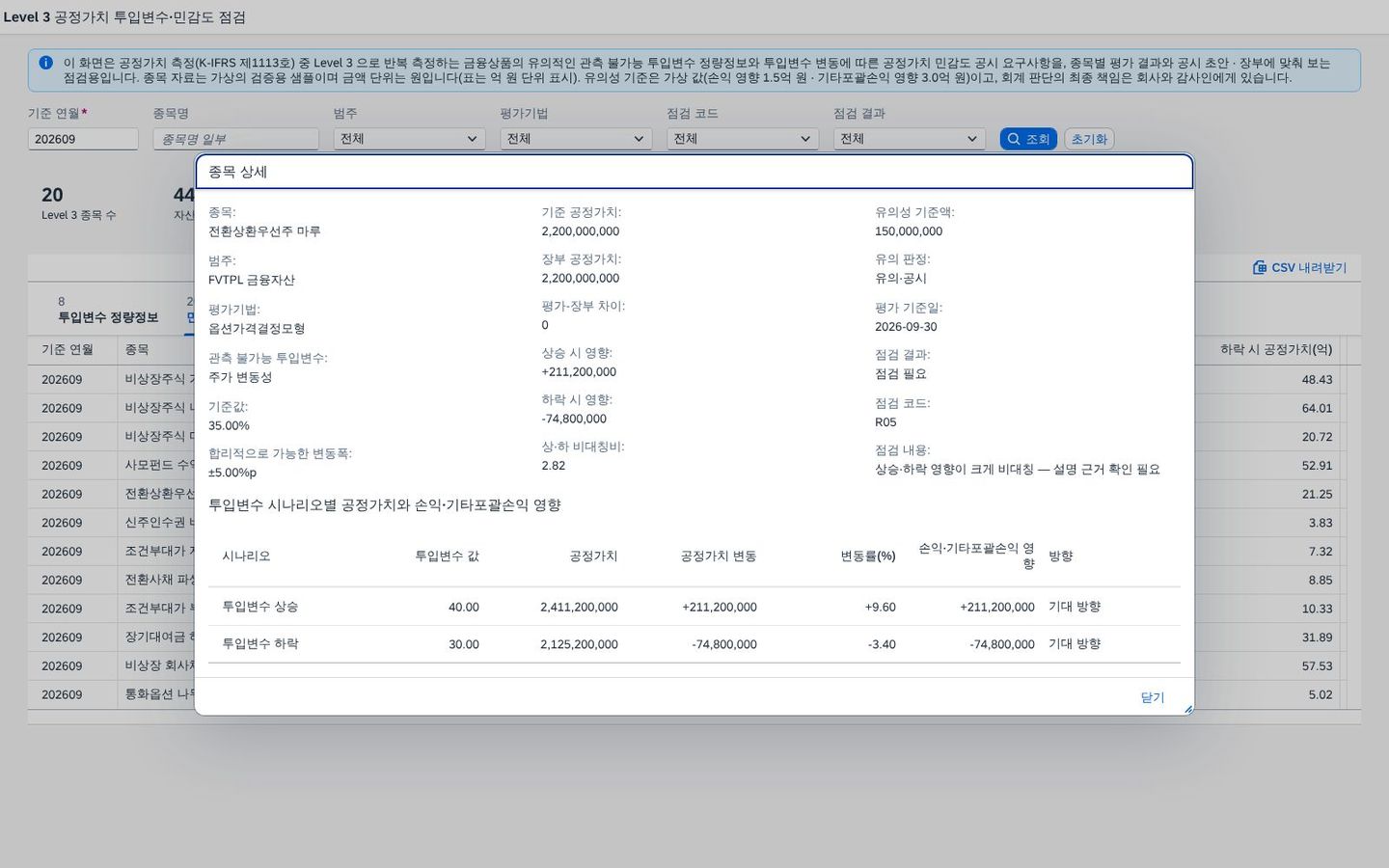Click the dialog resize handle at corner
1389x868 pixels.
click(1187, 709)
